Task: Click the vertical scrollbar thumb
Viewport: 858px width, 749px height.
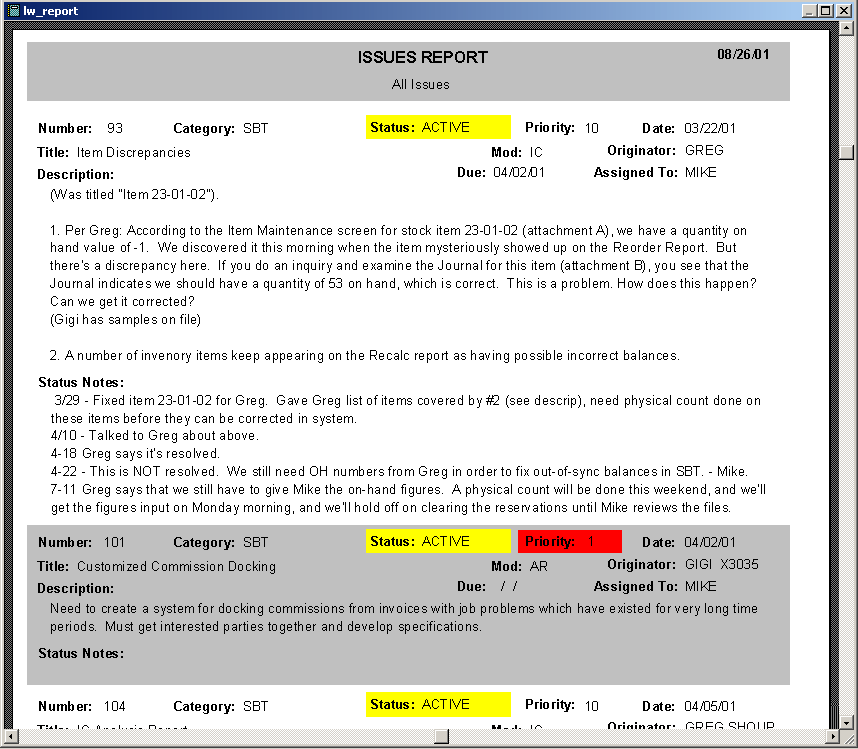Action: pyautogui.click(x=846, y=152)
